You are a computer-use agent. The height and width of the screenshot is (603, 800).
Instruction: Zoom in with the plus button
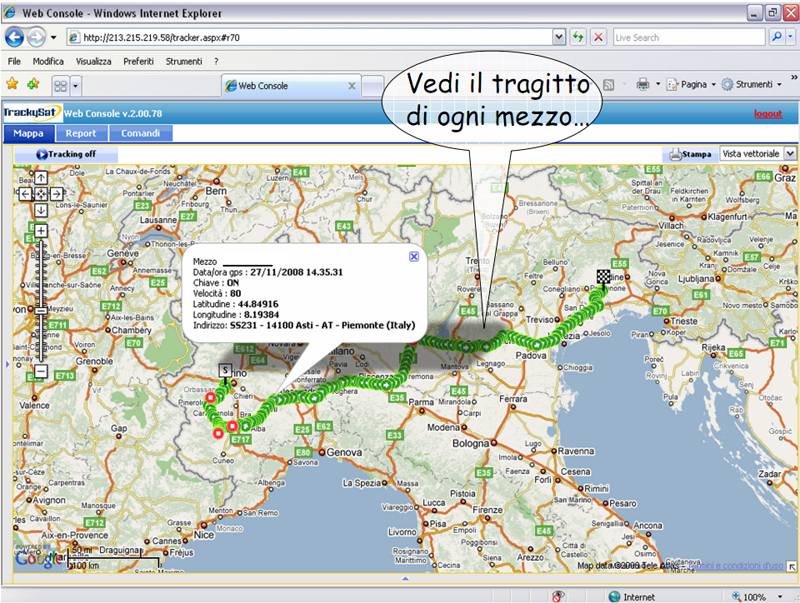[41, 231]
